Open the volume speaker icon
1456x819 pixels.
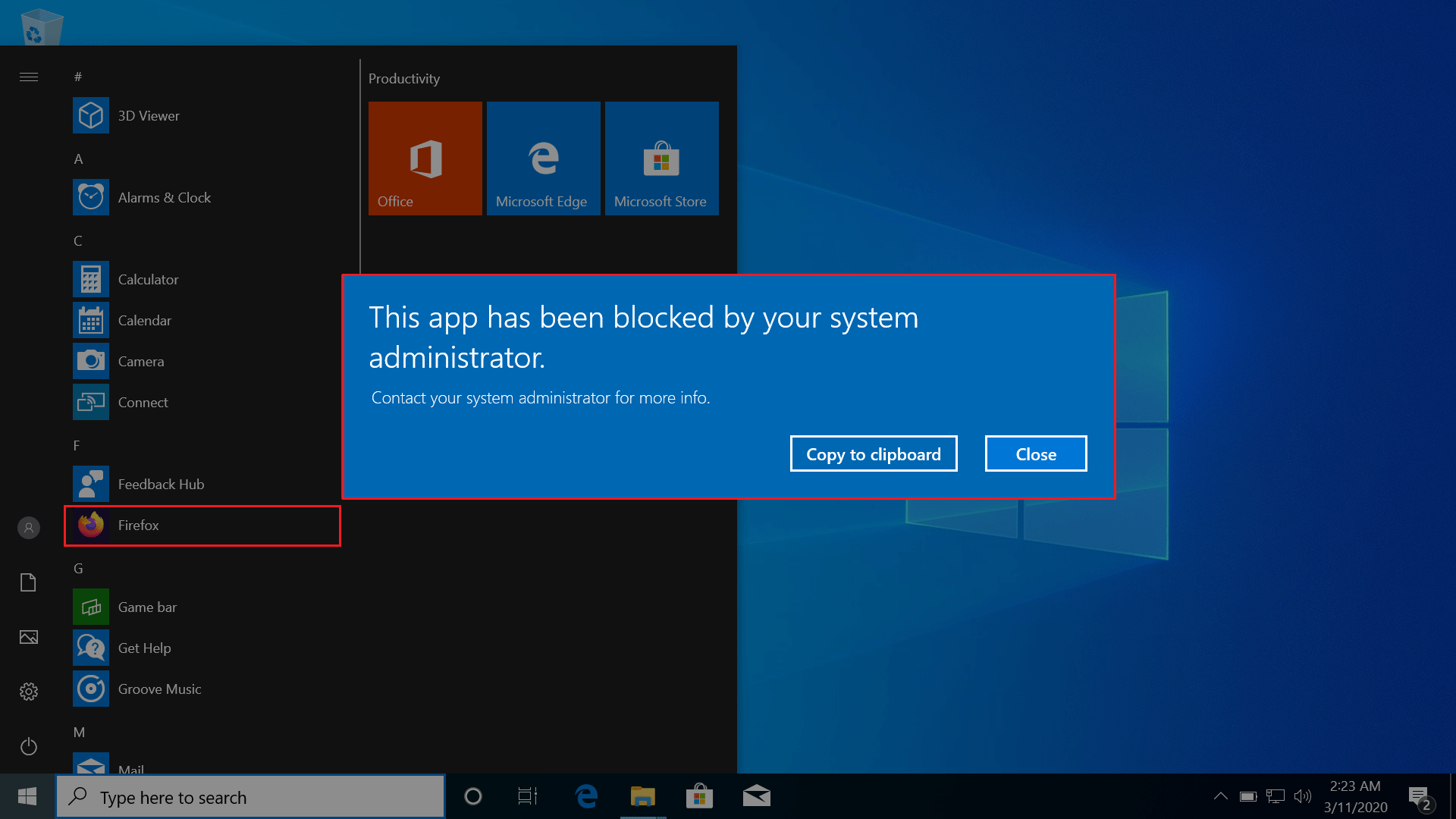pyautogui.click(x=1303, y=796)
